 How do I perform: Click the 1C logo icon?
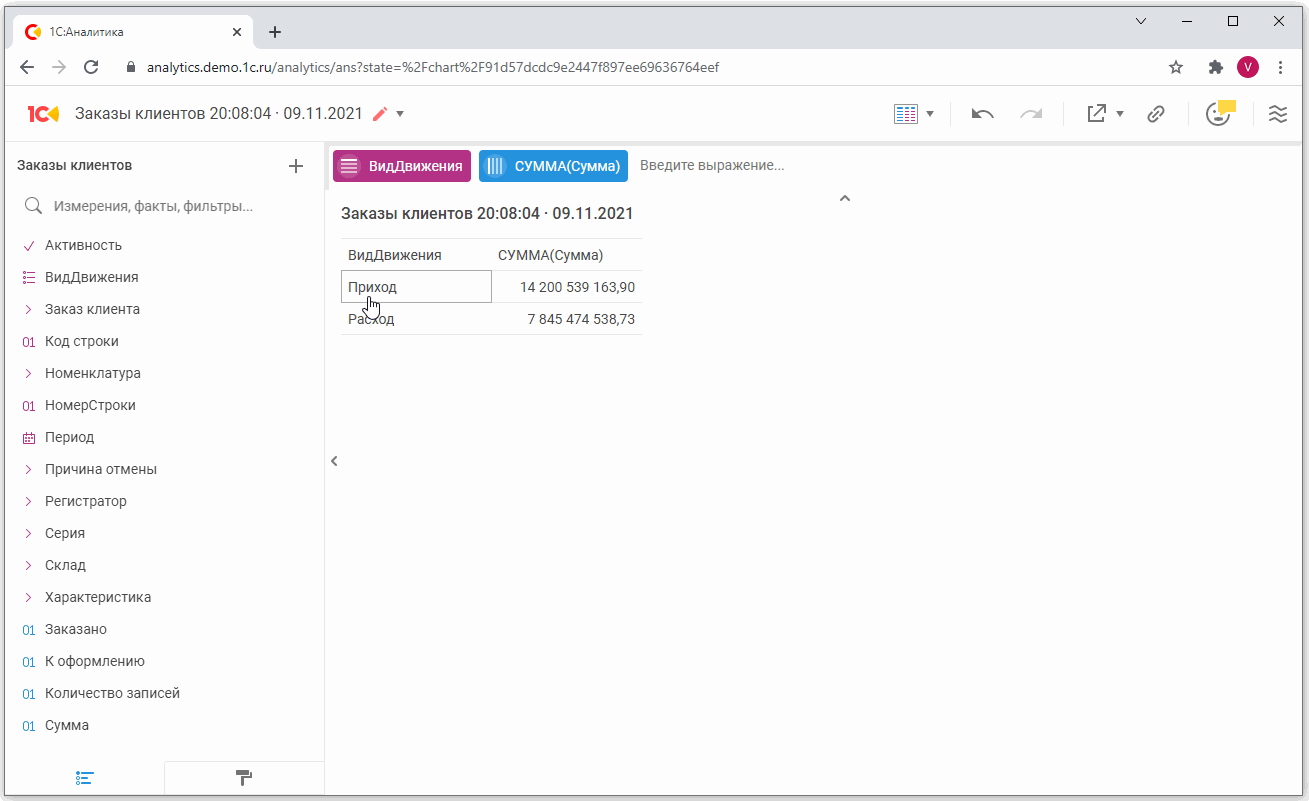tap(43, 114)
